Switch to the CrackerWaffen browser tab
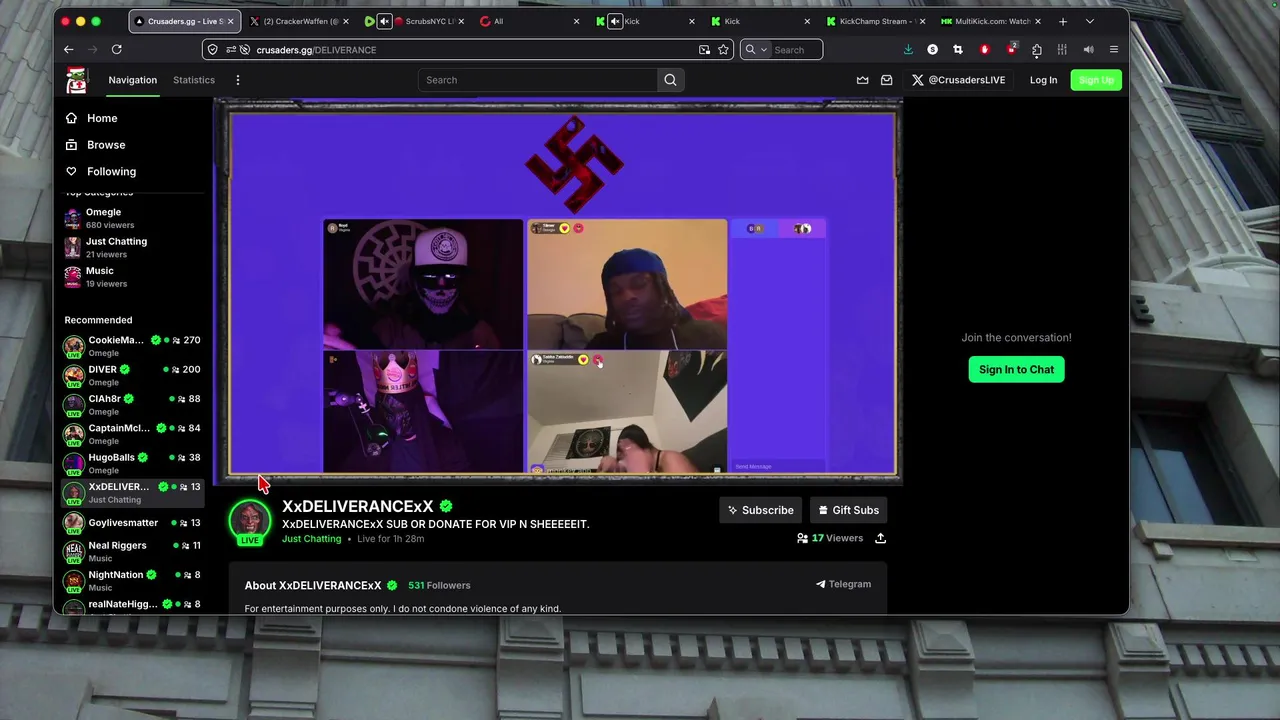 tap(297, 21)
